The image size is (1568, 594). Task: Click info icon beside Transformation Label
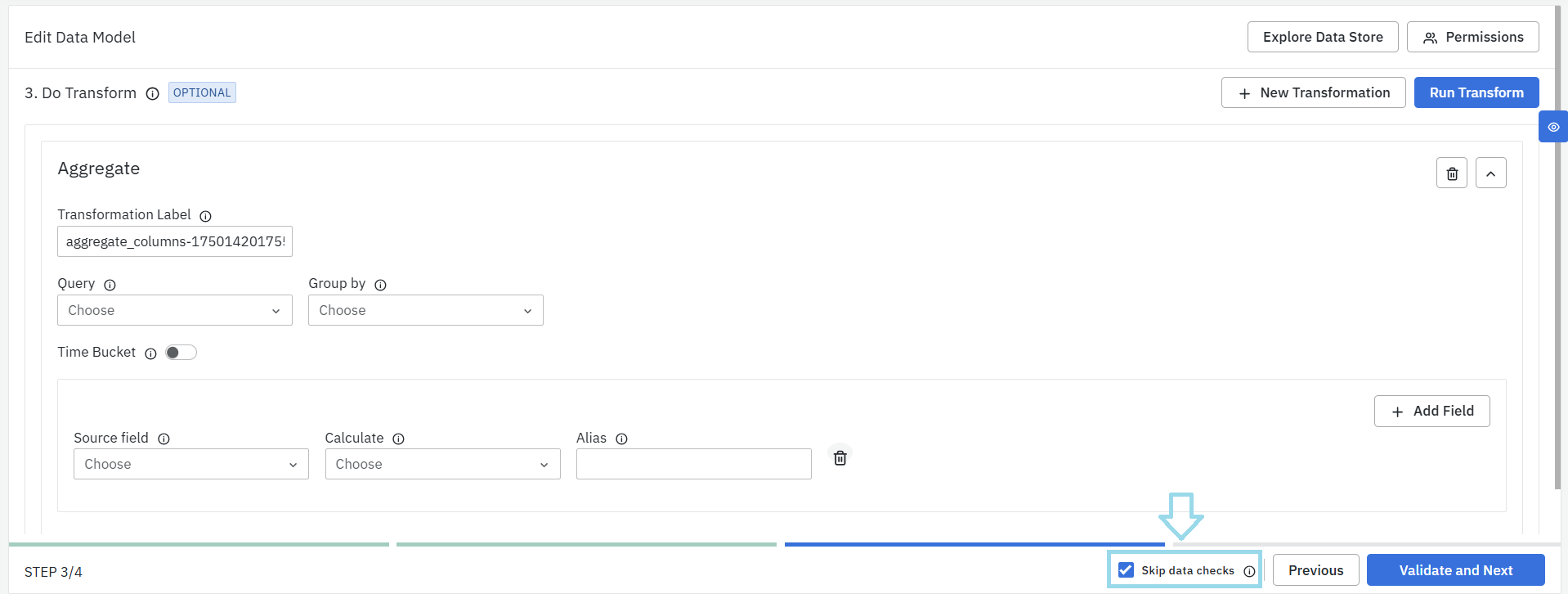click(x=205, y=216)
